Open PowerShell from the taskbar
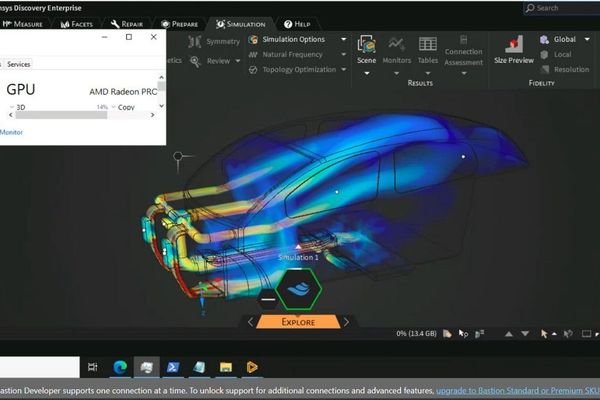The image size is (600, 400). pyautogui.click(x=173, y=367)
